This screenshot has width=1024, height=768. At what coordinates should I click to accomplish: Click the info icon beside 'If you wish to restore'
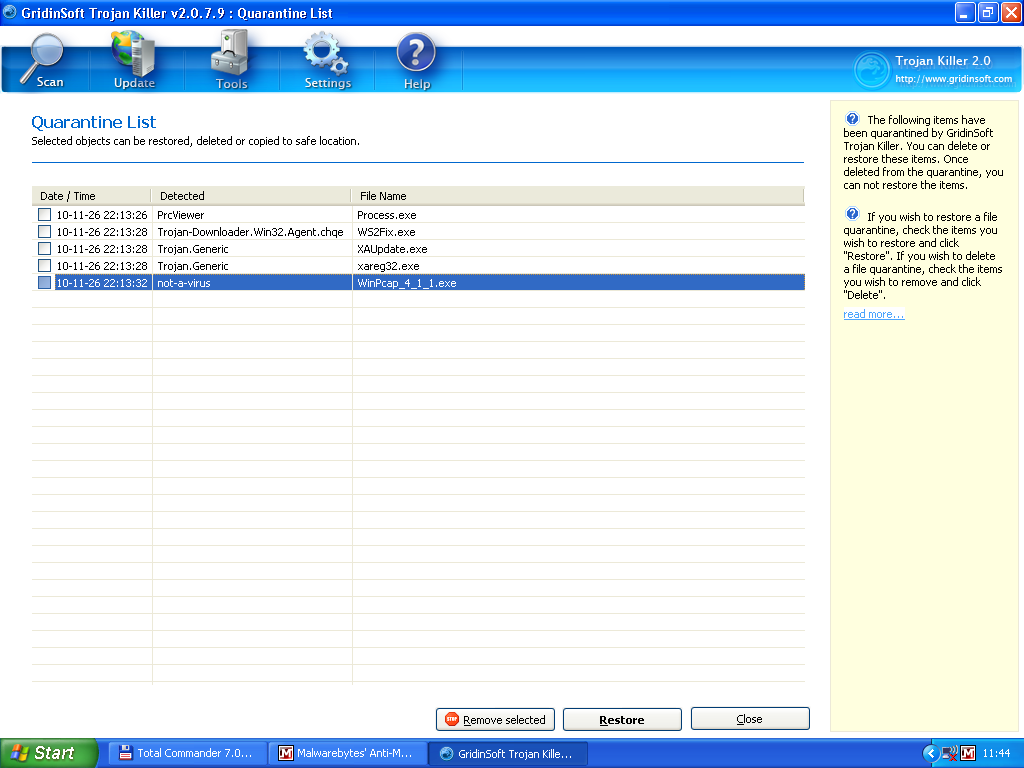click(852, 214)
